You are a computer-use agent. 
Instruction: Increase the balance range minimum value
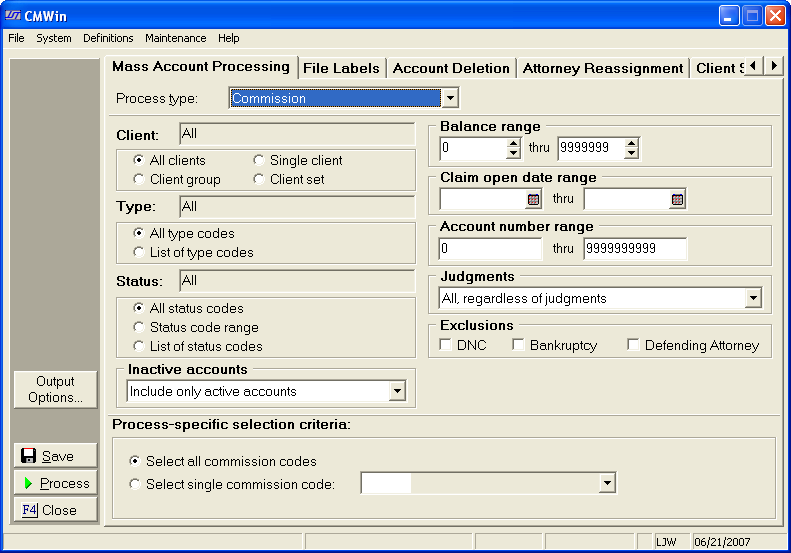[x=513, y=143]
